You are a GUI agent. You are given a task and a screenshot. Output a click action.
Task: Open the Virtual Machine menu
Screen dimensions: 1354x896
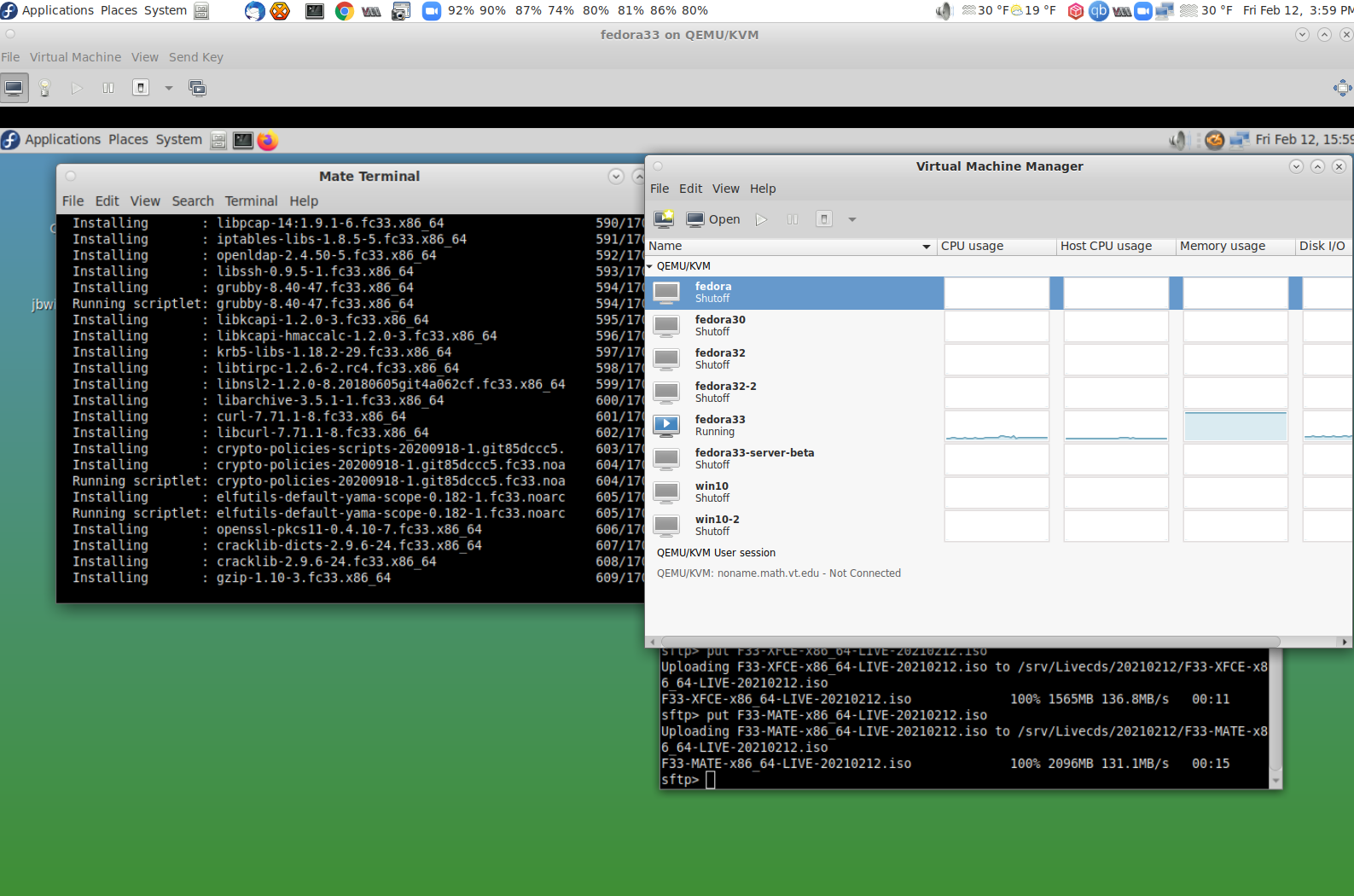point(75,57)
